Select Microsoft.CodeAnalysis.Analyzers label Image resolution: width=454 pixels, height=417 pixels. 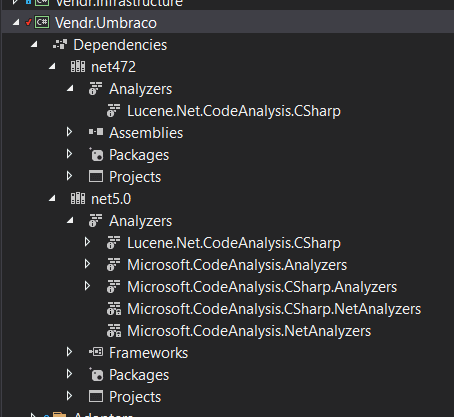pos(237,265)
